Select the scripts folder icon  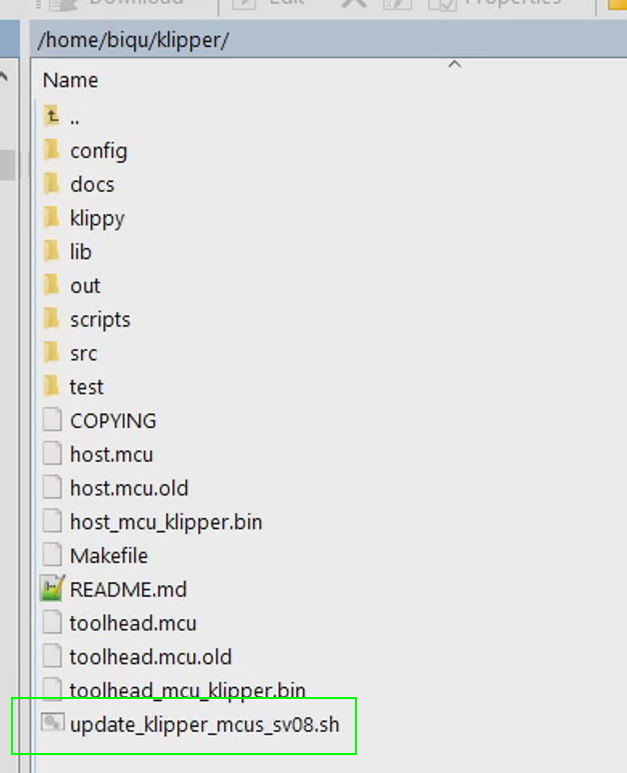tap(52, 320)
